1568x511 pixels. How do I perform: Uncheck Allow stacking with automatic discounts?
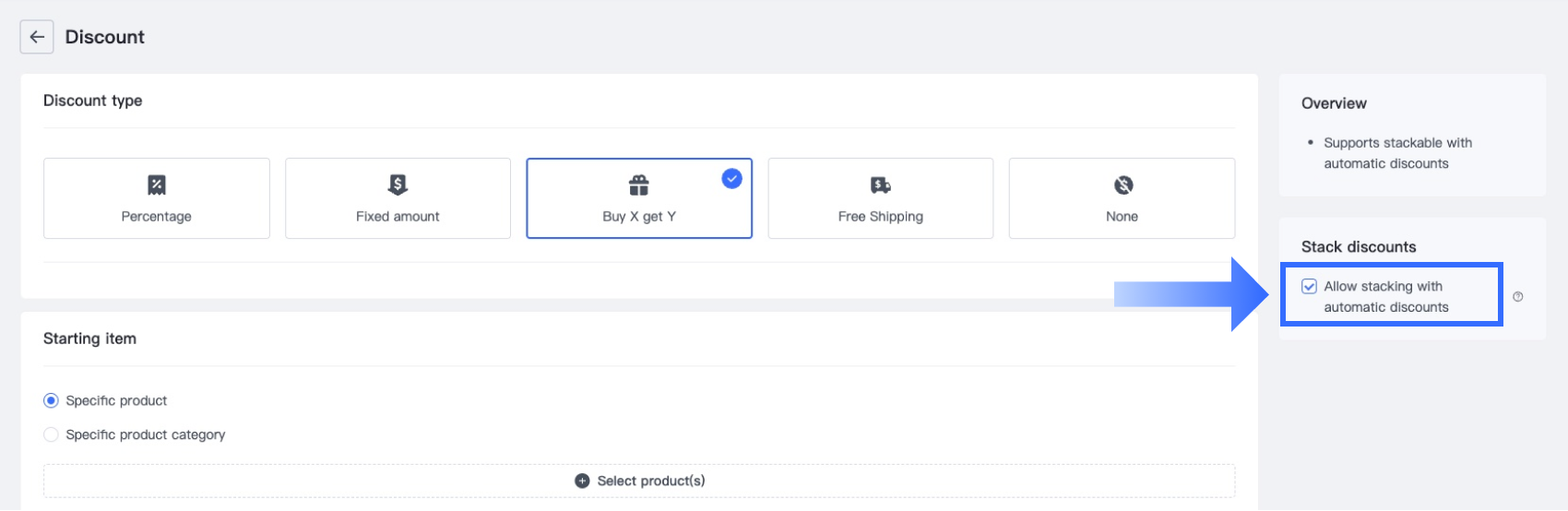click(x=1309, y=287)
